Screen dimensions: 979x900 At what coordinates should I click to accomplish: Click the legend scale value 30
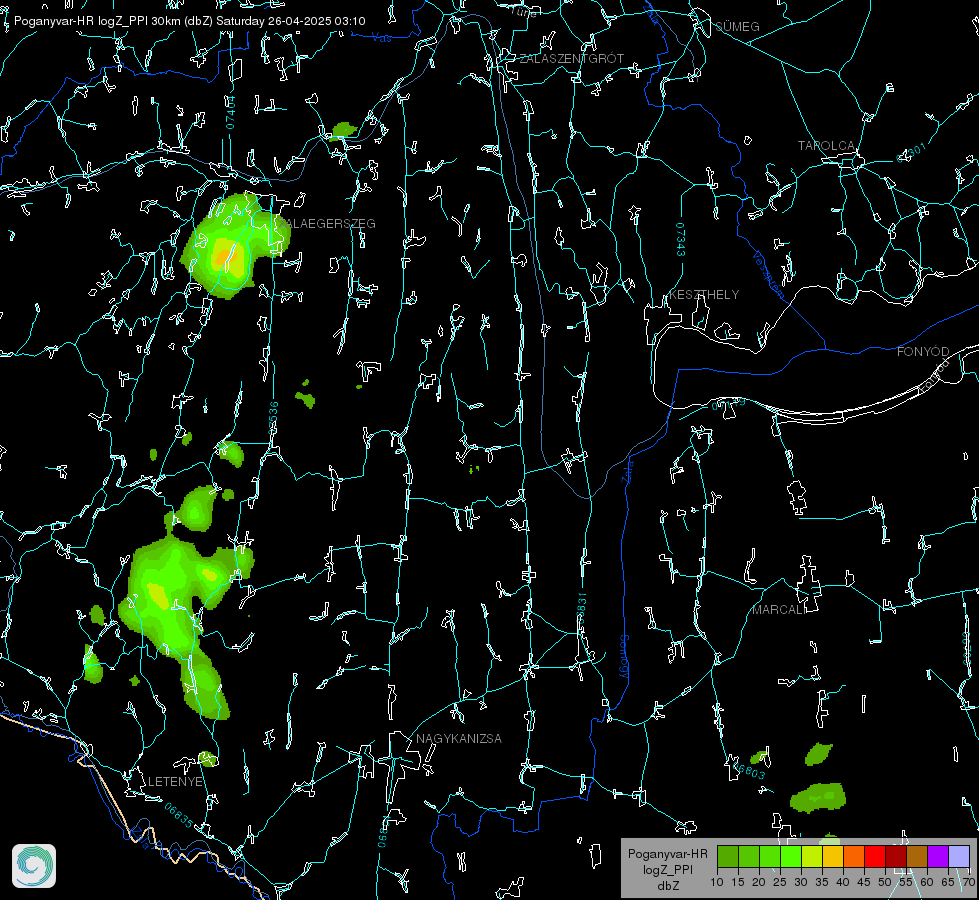[800, 882]
